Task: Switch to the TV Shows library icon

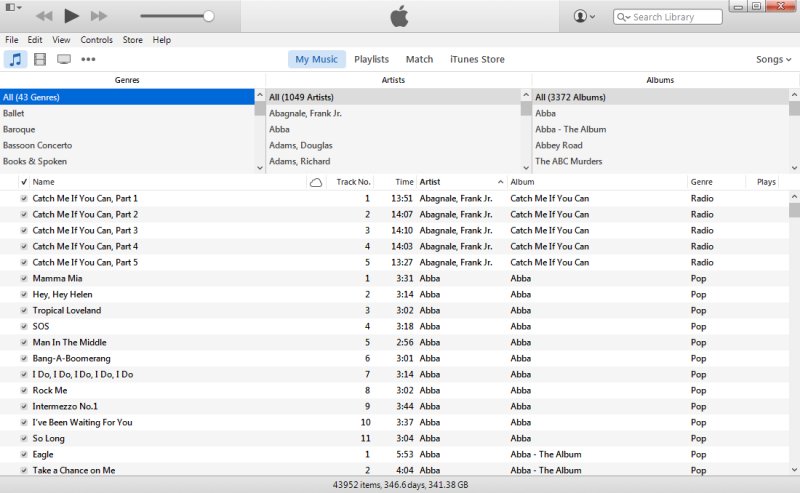Action: [64, 59]
